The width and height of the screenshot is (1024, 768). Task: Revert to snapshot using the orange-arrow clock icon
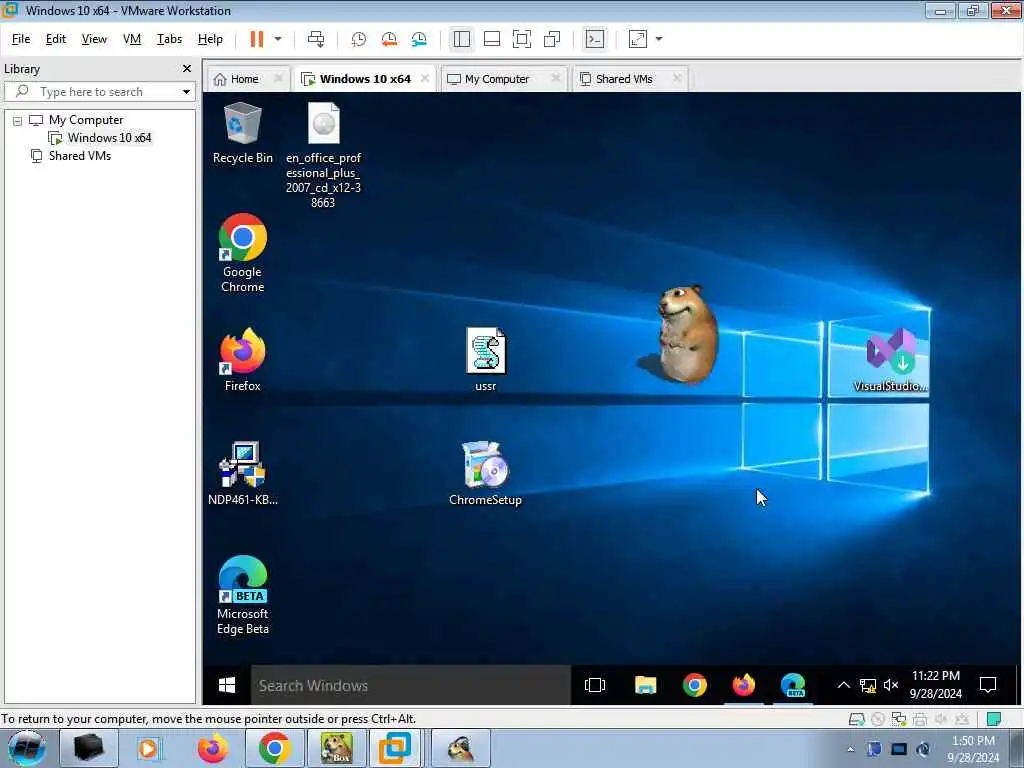click(389, 39)
